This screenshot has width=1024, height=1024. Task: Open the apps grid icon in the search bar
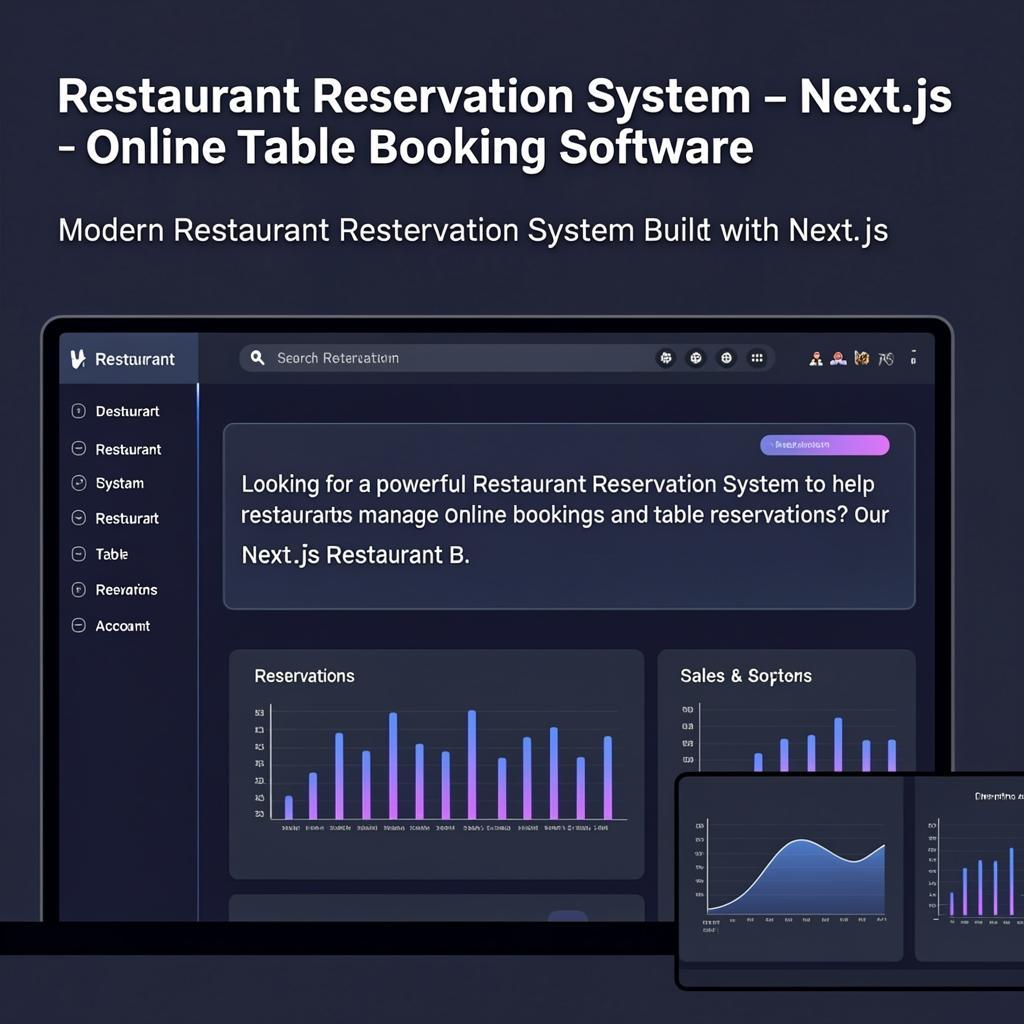[757, 358]
